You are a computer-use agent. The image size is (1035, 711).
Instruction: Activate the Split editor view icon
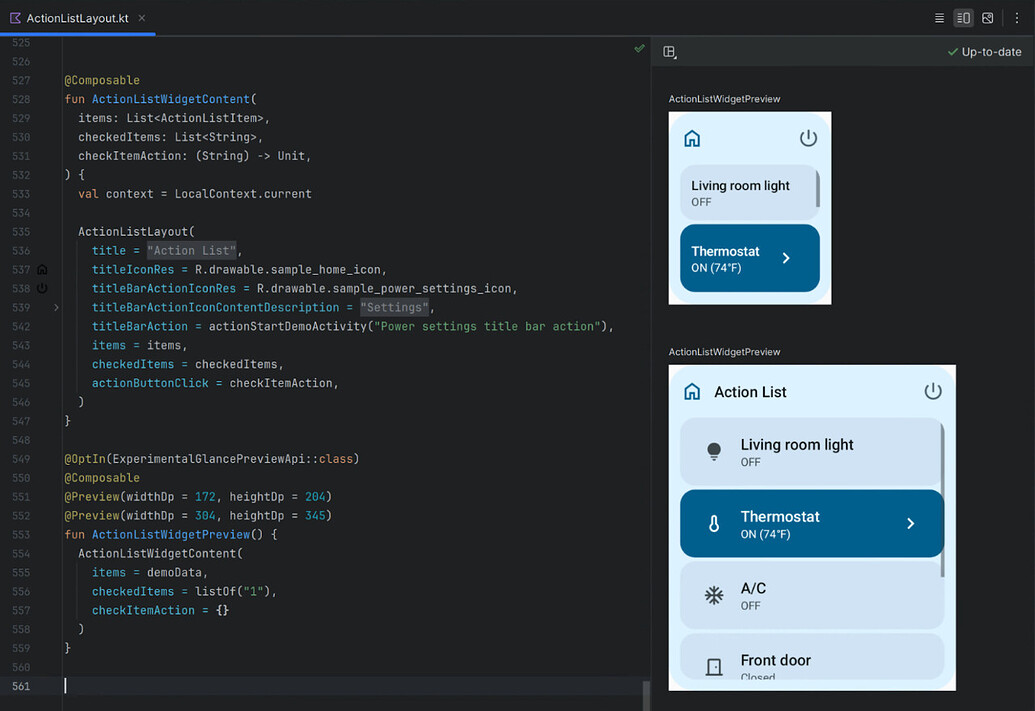(962, 17)
